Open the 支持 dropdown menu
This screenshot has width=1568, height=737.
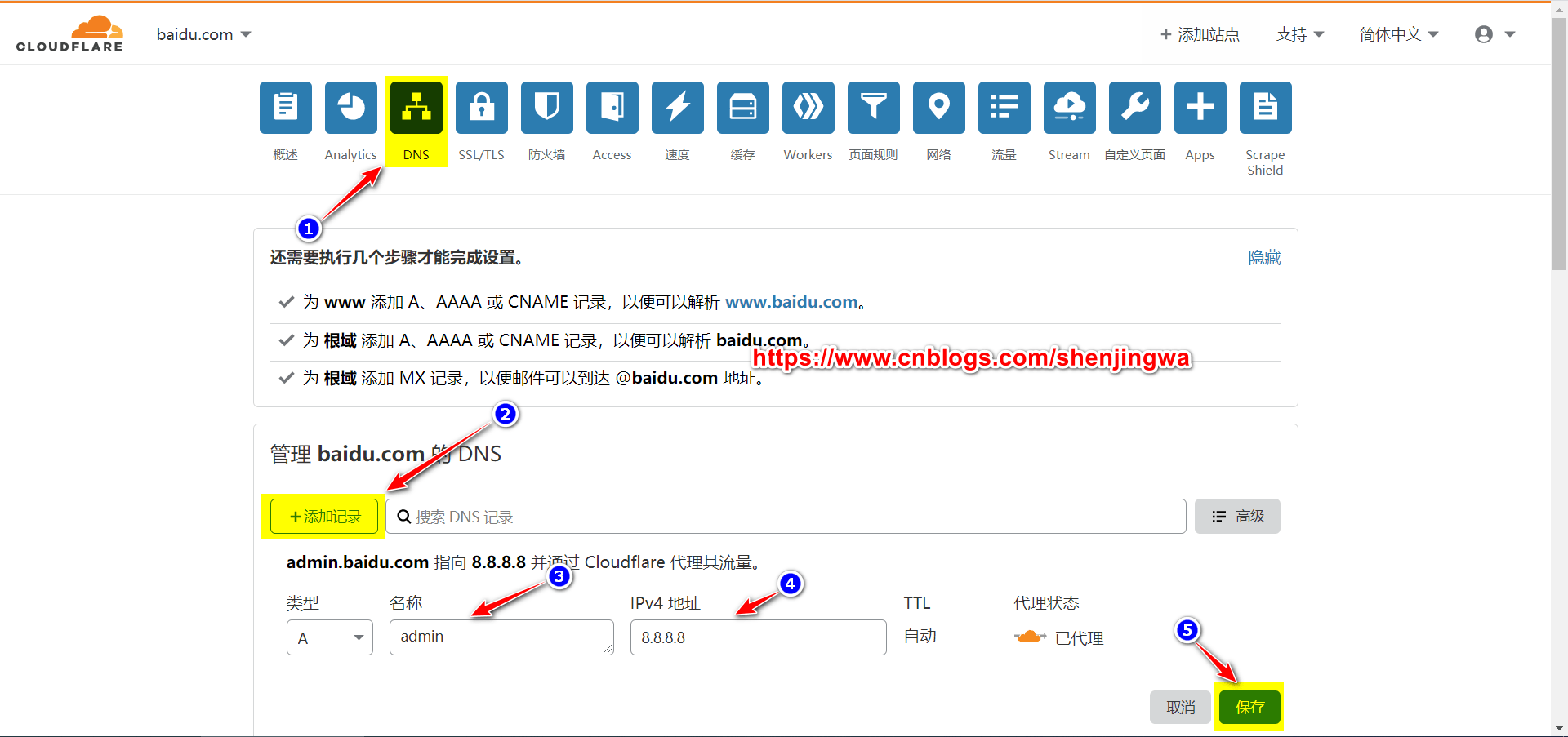pyautogui.click(x=1300, y=34)
